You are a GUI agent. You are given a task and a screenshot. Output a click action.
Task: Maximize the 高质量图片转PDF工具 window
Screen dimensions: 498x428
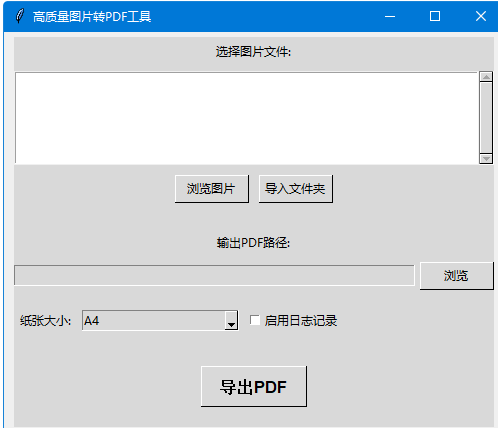pyautogui.click(x=435, y=16)
